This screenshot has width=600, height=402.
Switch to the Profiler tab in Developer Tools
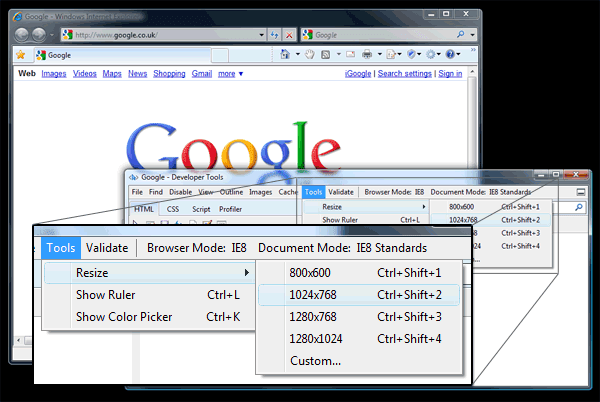pyautogui.click(x=230, y=209)
